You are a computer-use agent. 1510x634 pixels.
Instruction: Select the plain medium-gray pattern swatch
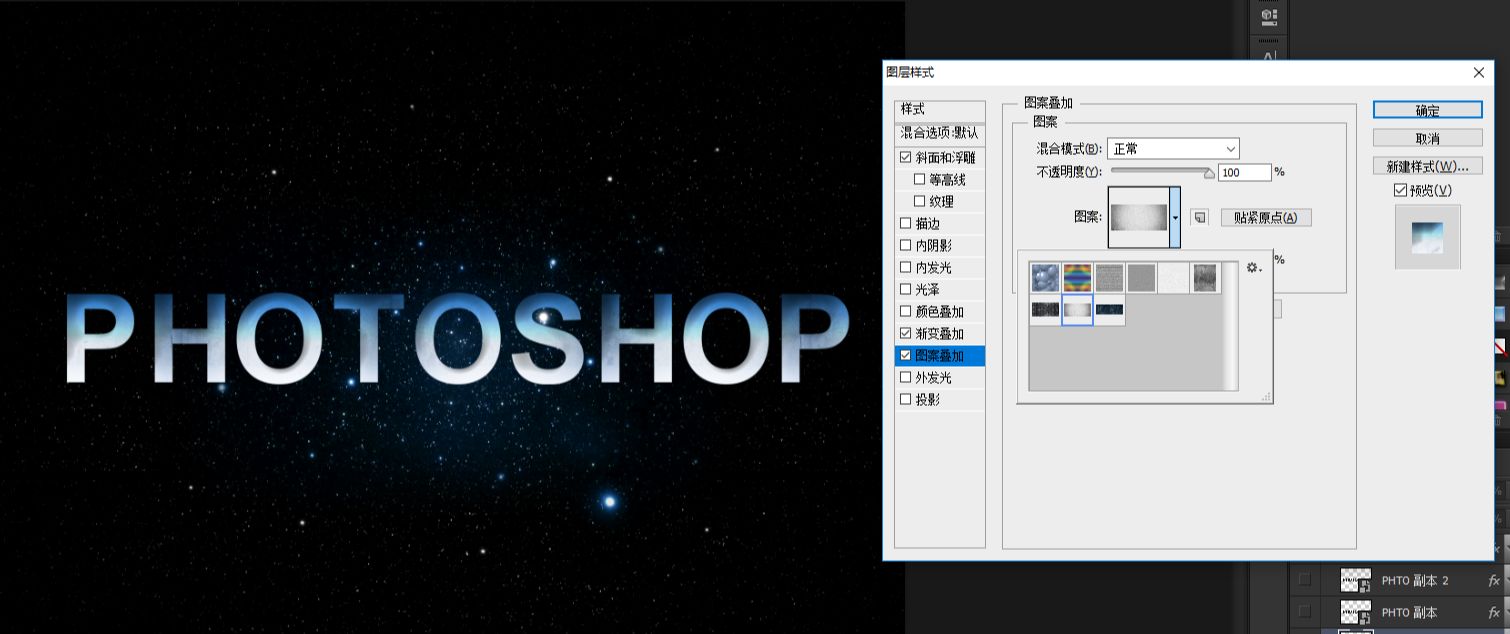1142,278
